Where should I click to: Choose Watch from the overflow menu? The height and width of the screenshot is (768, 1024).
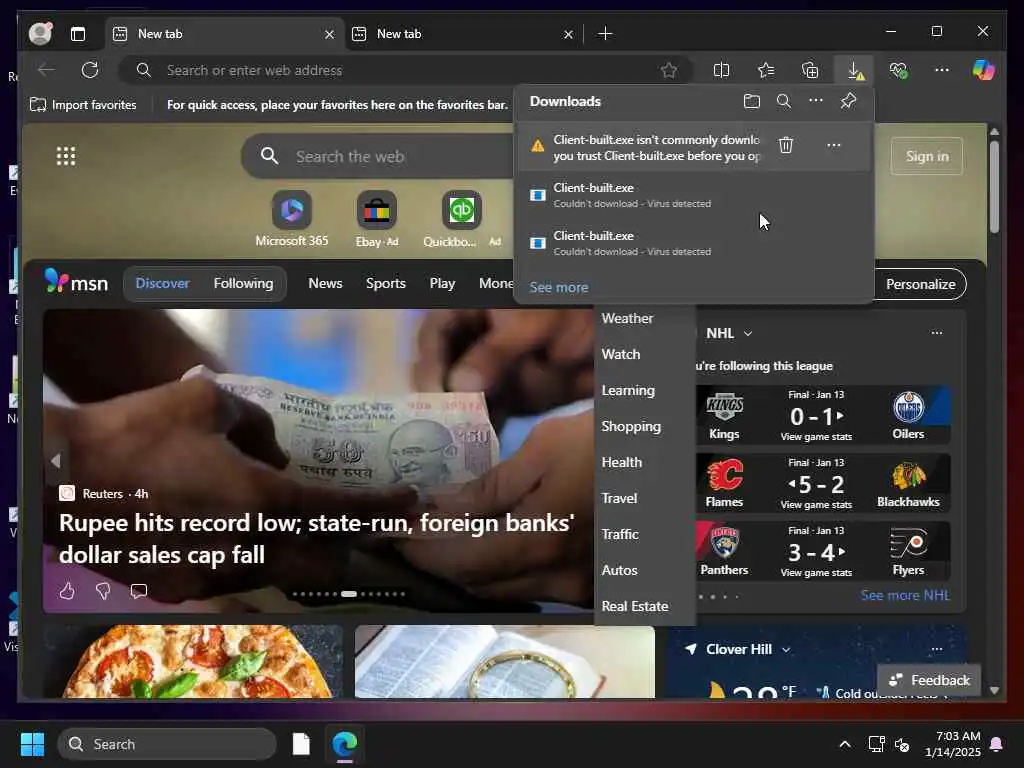click(x=621, y=355)
